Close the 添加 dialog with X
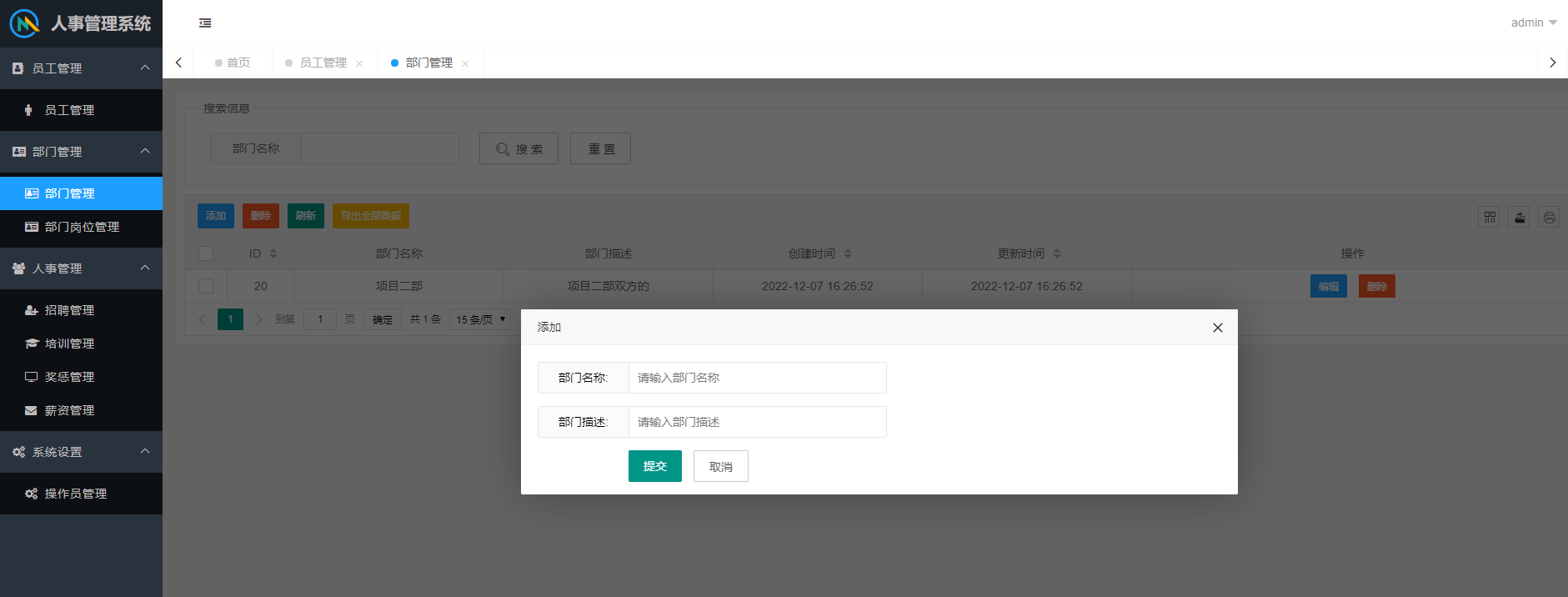The height and width of the screenshot is (597, 1568). (x=1218, y=328)
